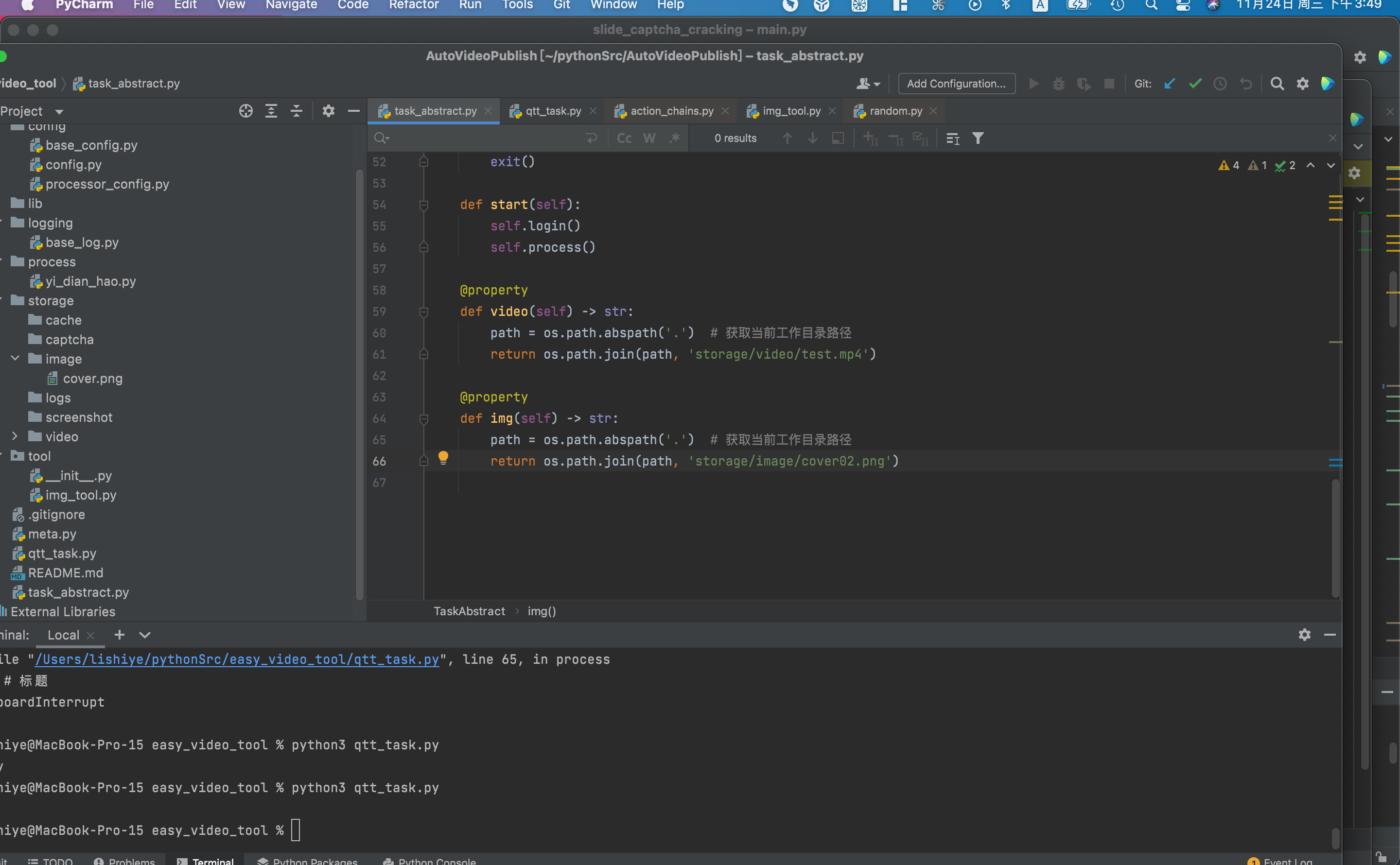1400x865 pixels.
Task: Expand the video folder in project tree
Action: pos(15,436)
